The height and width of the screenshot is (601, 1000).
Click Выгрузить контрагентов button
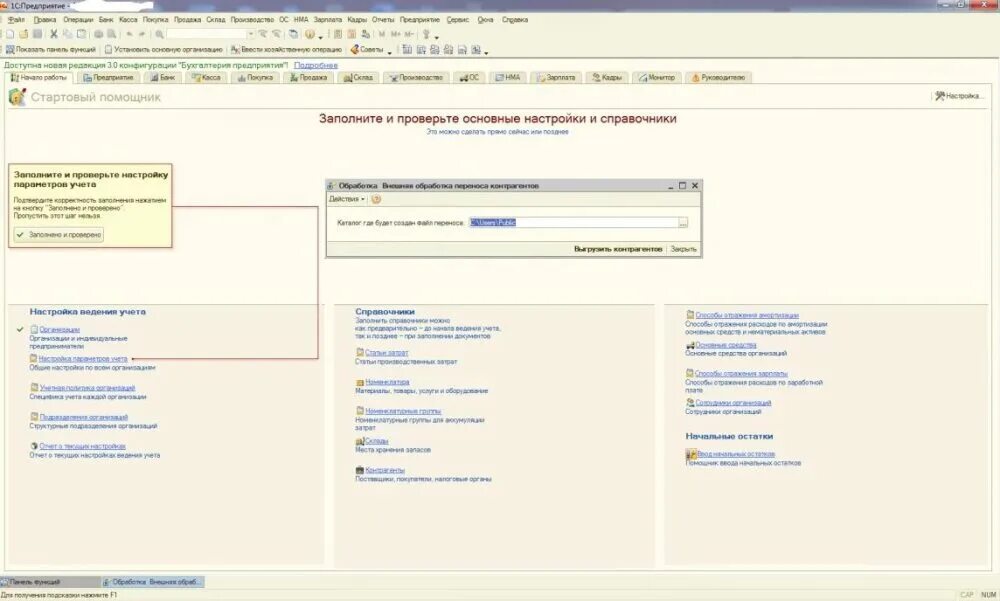[618, 249]
